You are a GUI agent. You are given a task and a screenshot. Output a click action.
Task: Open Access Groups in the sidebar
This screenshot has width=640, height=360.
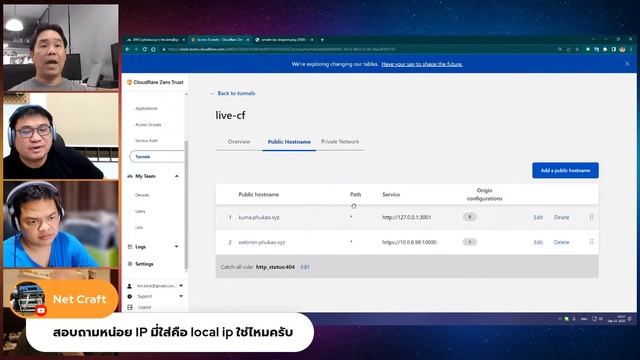(x=148, y=124)
